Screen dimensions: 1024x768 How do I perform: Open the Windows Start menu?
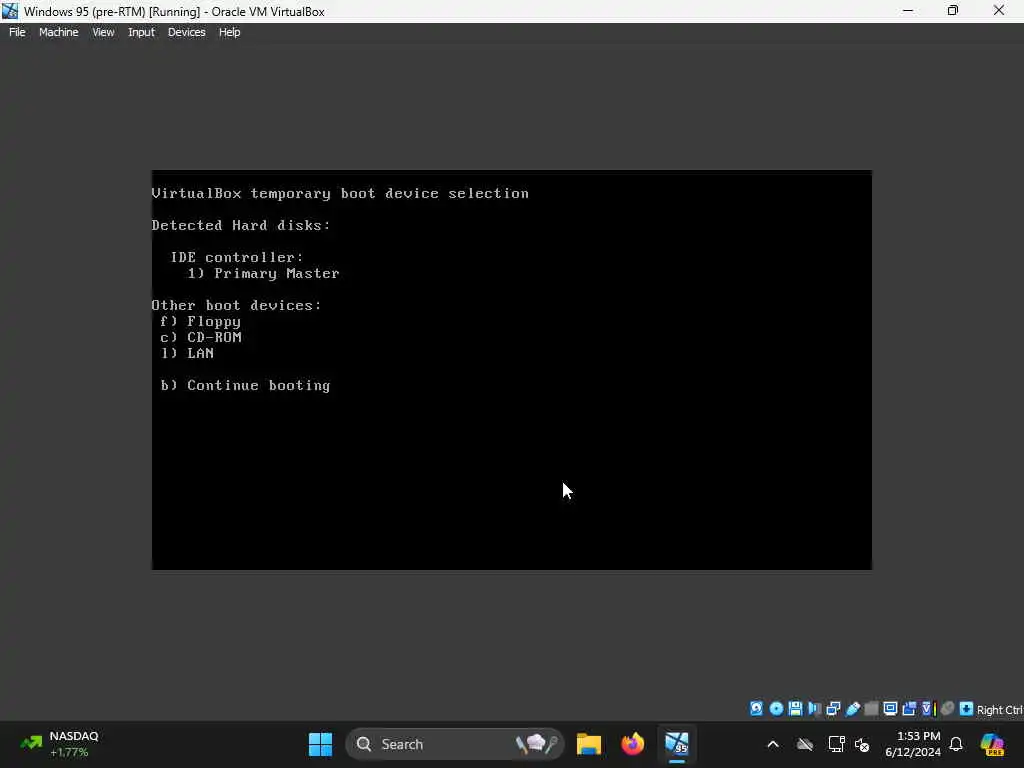[320, 744]
